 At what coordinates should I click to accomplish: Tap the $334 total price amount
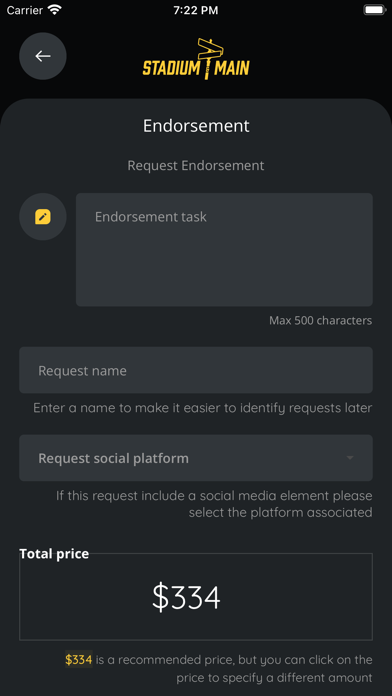pos(186,597)
